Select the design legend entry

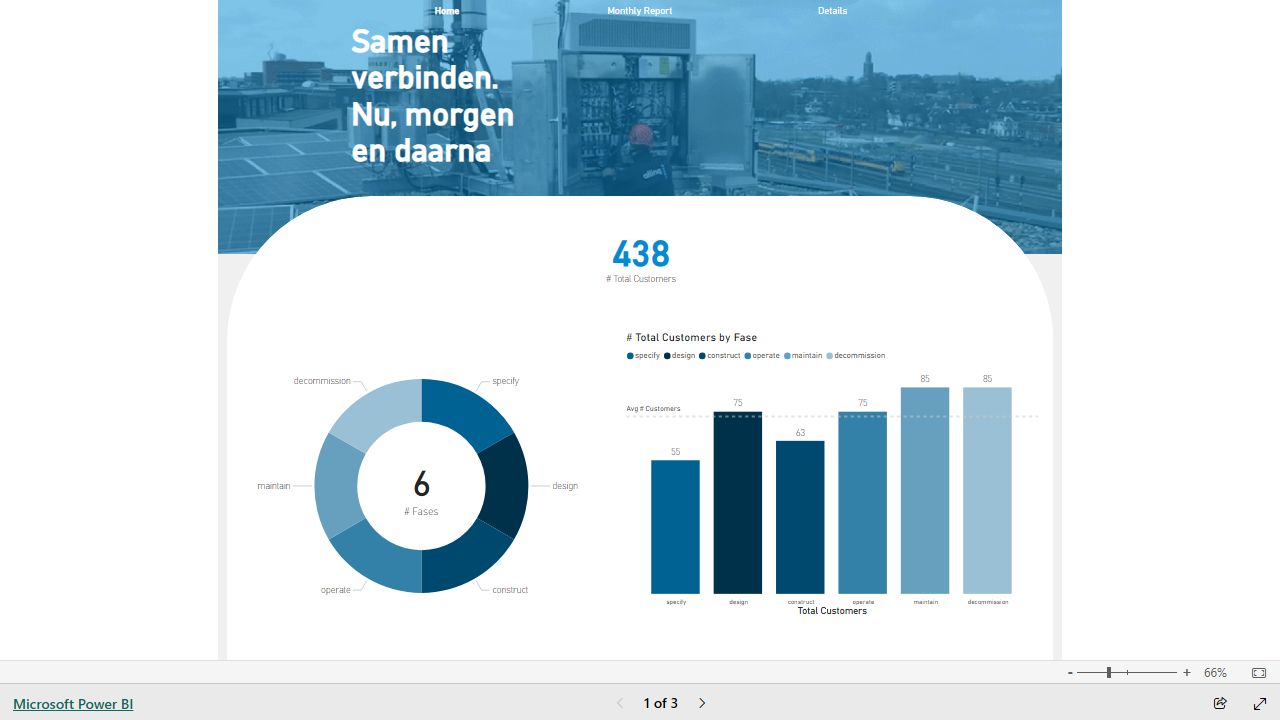[682, 356]
